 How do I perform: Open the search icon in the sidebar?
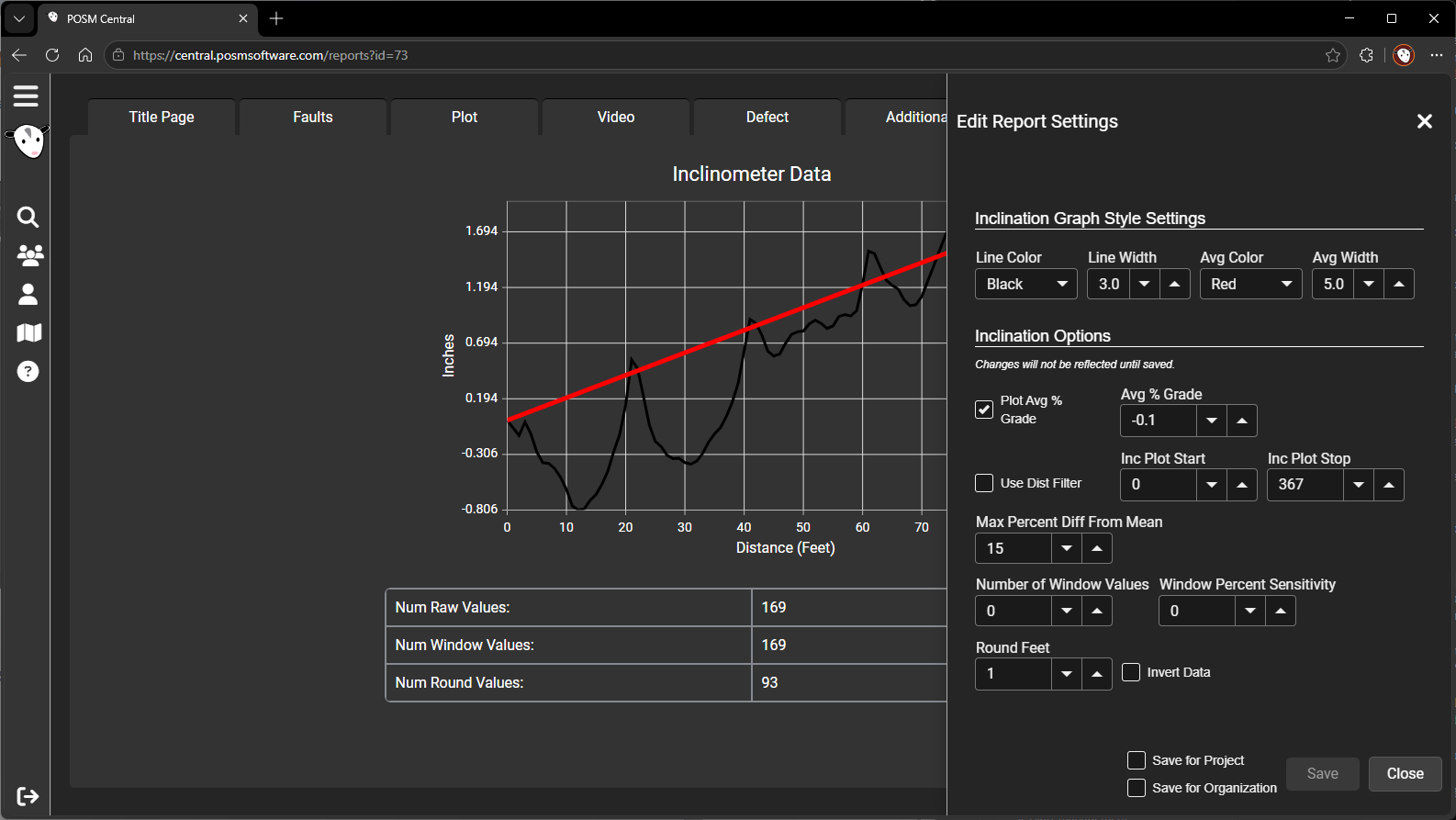click(x=28, y=217)
